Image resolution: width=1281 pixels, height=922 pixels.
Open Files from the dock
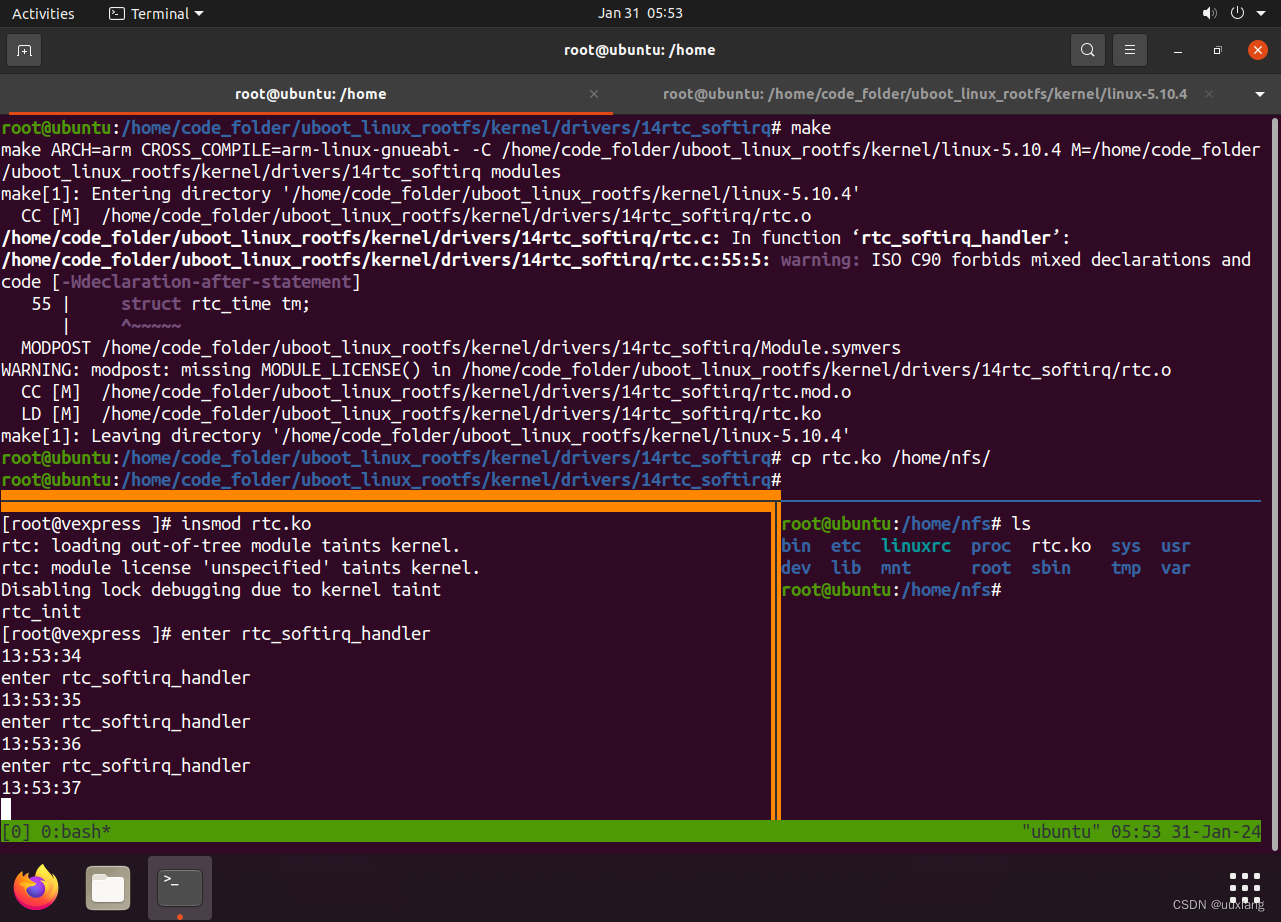pyautogui.click(x=108, y=888)
